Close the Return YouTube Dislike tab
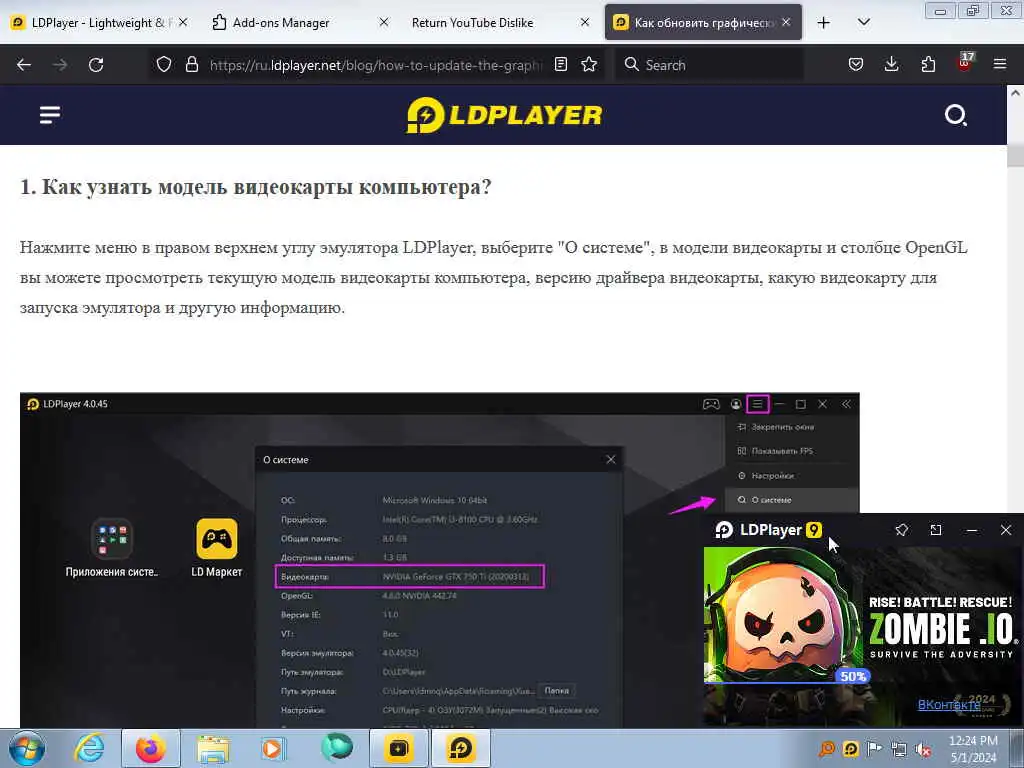This screenshot has height=768, width=1024. pyautogui.click(x=585, y=22)
